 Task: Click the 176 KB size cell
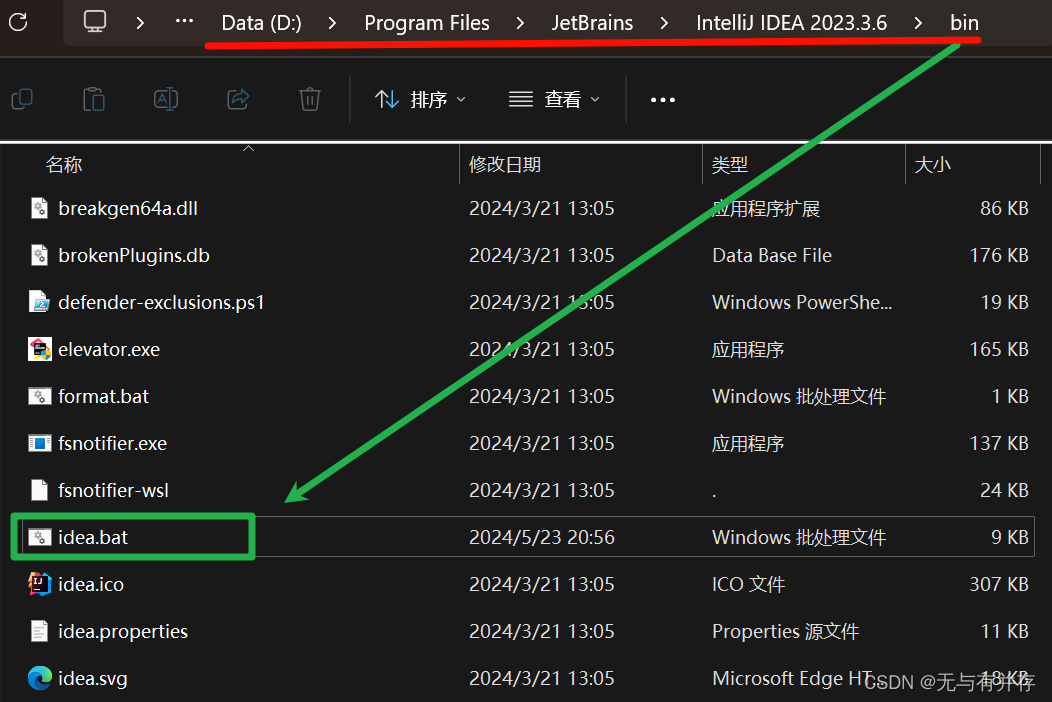[x=998, y=255]
